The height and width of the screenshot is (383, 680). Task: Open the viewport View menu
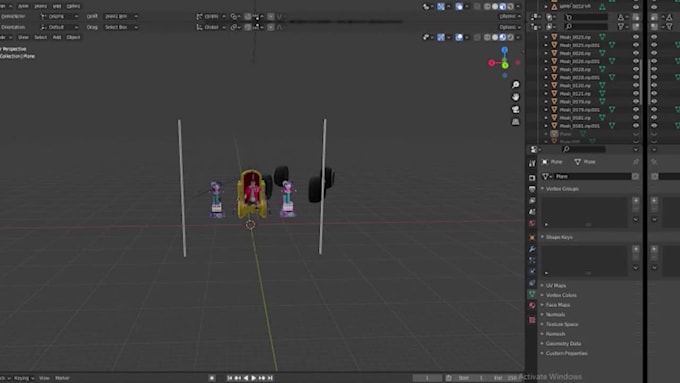23,37
